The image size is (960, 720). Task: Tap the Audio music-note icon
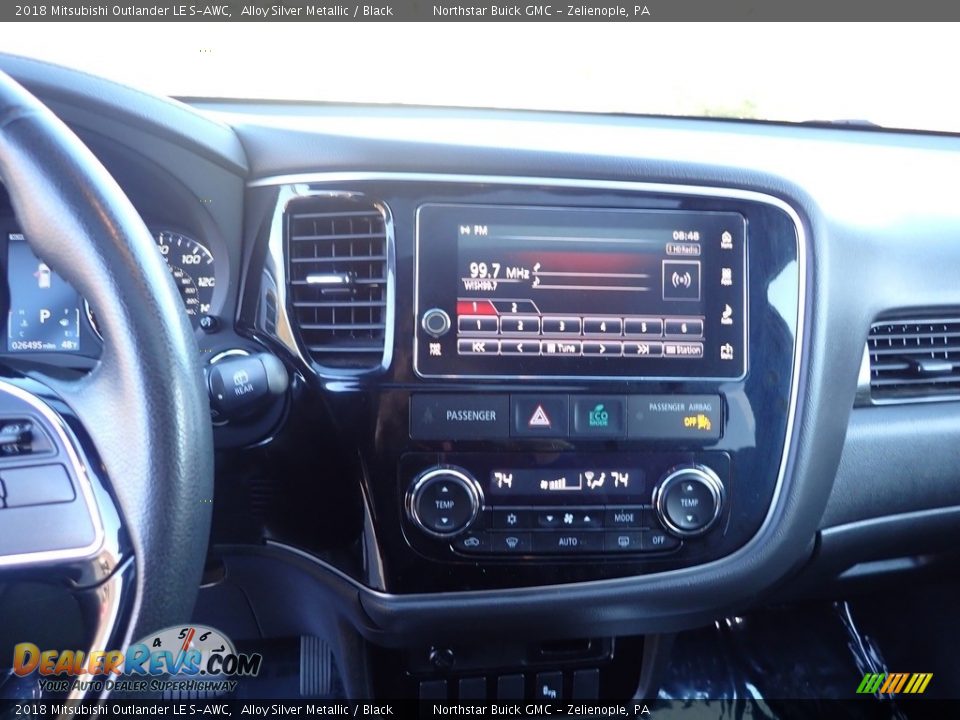pyautogui.click(x=726, y=314)
